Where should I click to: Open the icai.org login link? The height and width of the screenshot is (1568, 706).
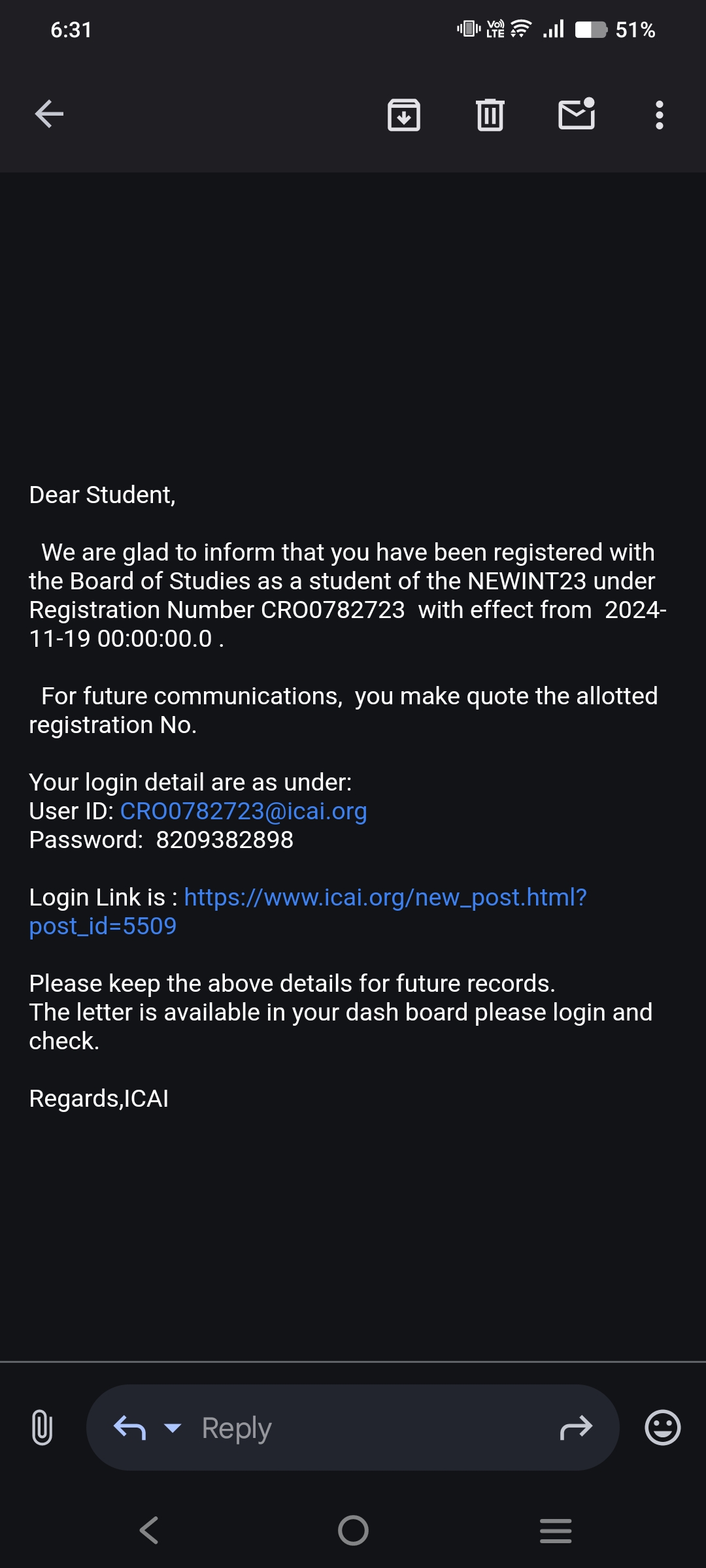(385, 898)
